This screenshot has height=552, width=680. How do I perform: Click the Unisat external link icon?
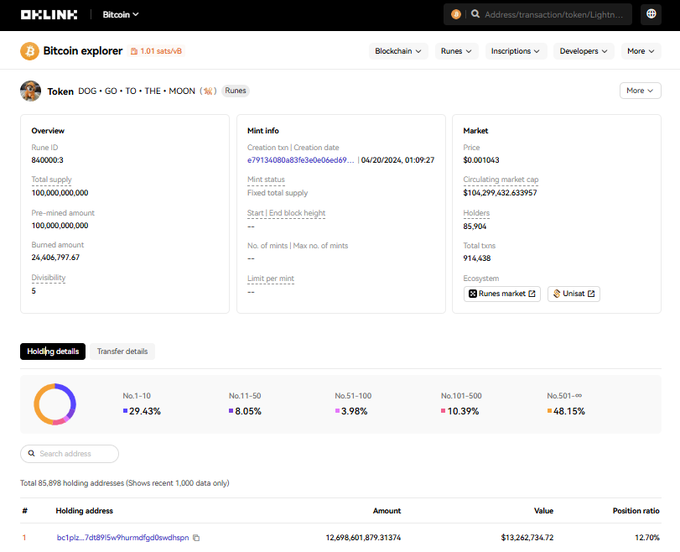tap(591, 294)
